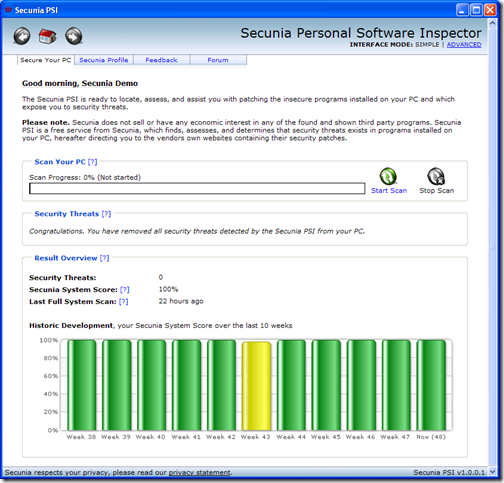Open help for Scan Your PC [?]
This screenshot has height=483, width=504.
pos(92,162)
